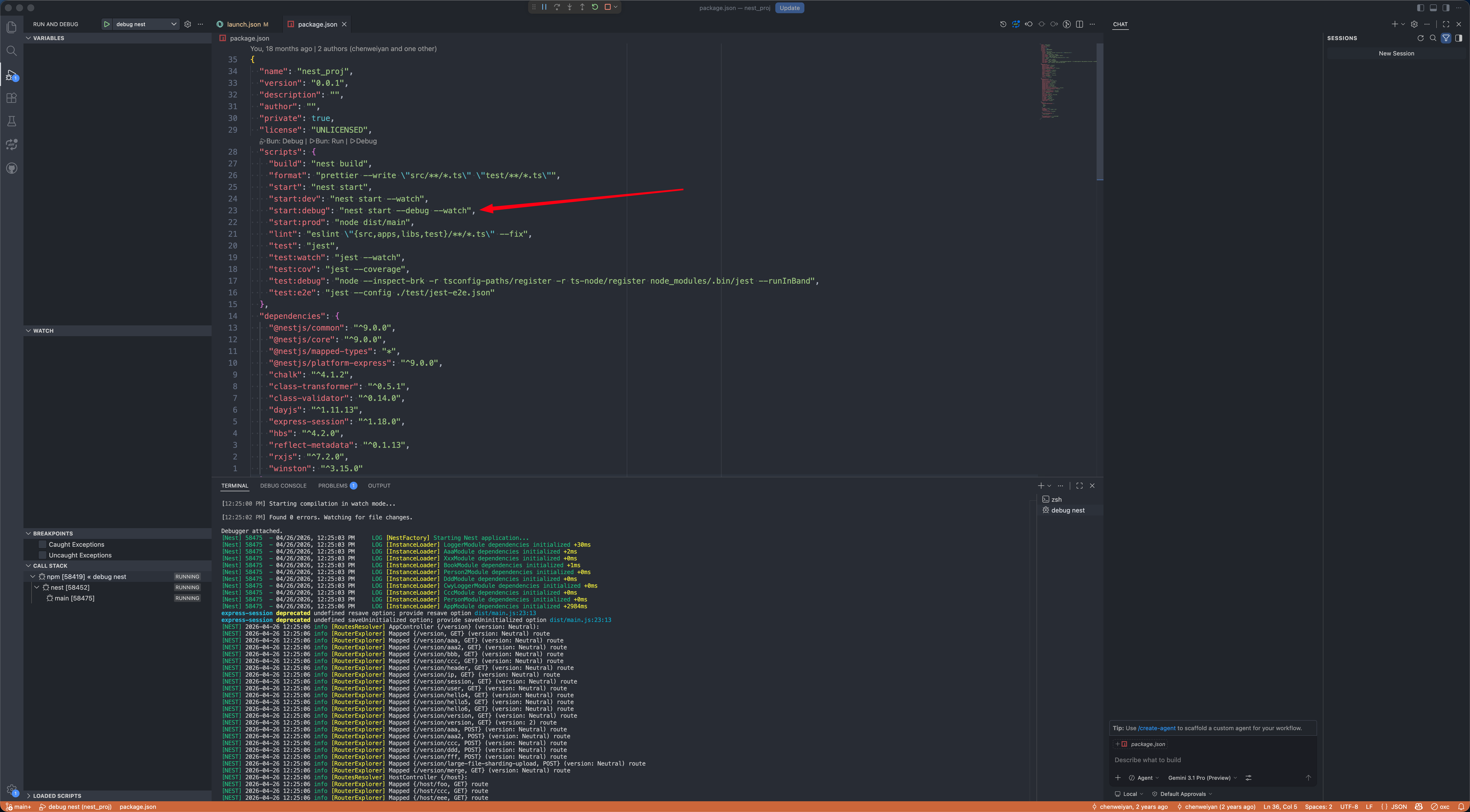Open the diff view icon near CHAT
Viewport: 1470px width, 812px height.
coord(1016,24)
